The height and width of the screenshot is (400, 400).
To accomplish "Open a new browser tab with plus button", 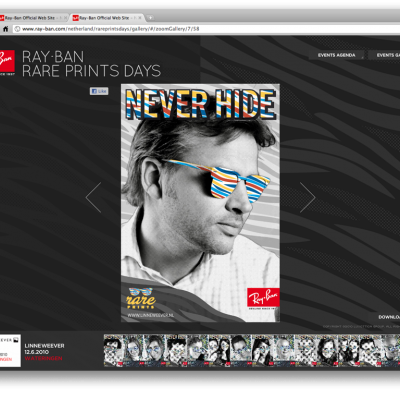I will [x=150, y=18].
